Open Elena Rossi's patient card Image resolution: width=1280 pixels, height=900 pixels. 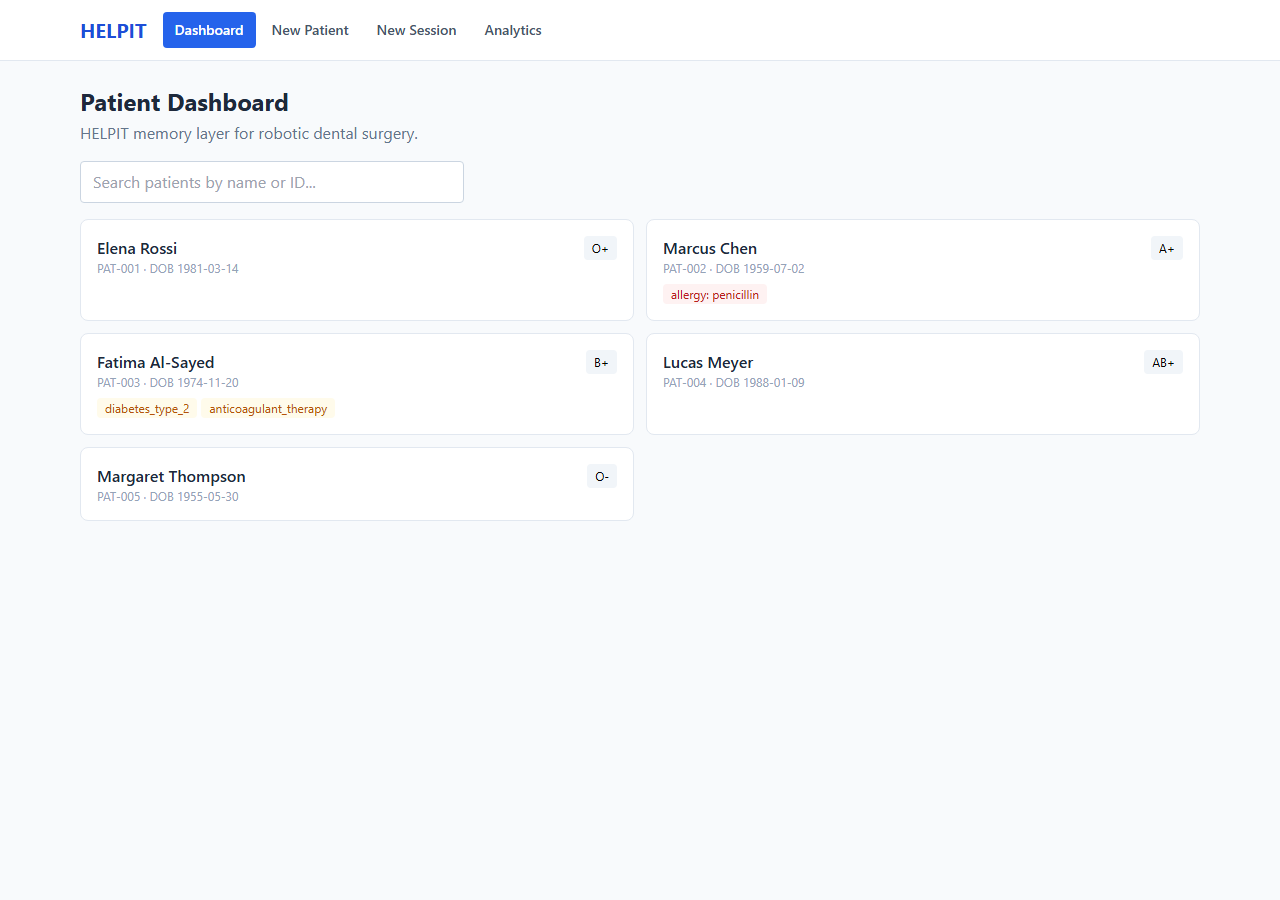pos(357,270)
